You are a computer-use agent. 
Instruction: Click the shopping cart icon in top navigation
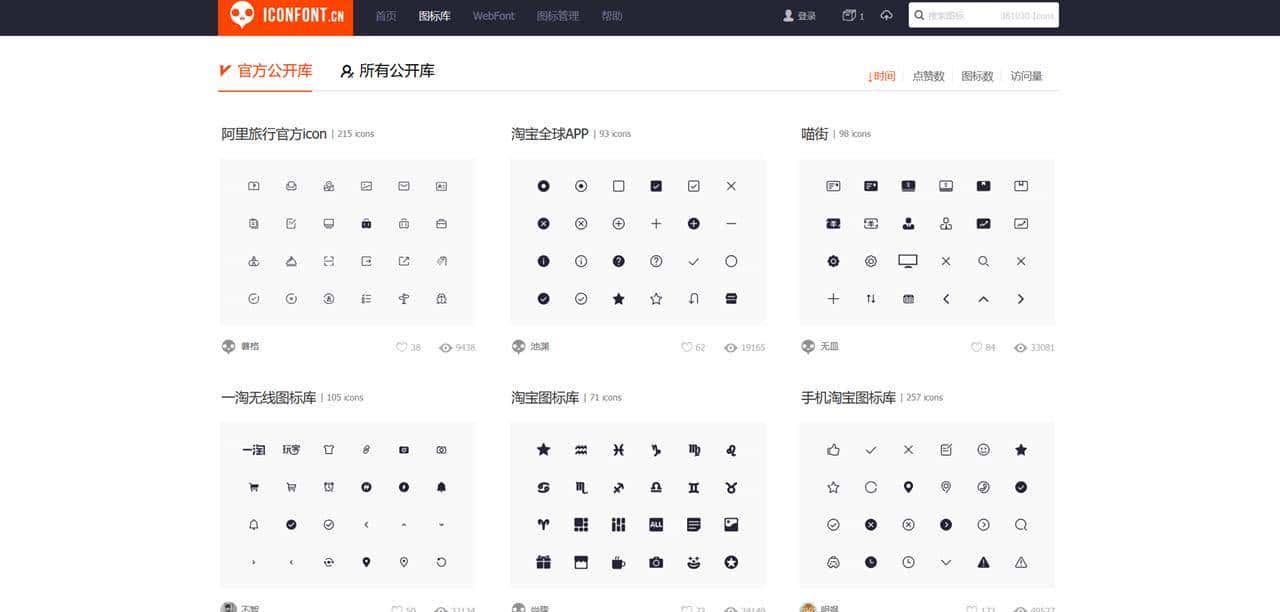click(x=849, y=15)
